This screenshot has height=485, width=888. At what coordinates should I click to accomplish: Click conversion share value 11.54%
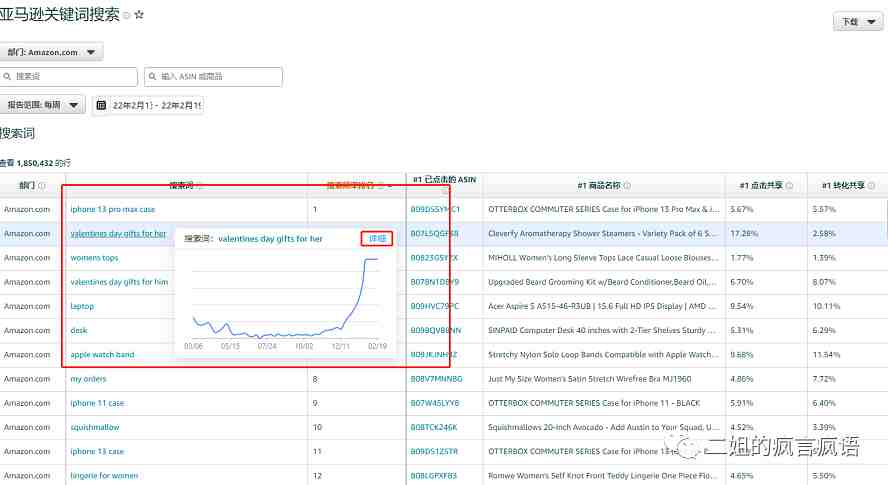click(826, 355)
